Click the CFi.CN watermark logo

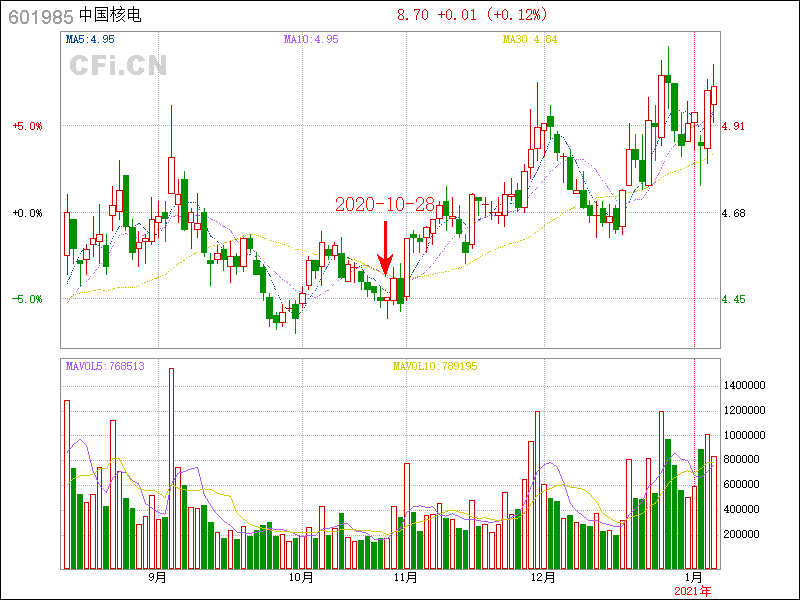118,65
